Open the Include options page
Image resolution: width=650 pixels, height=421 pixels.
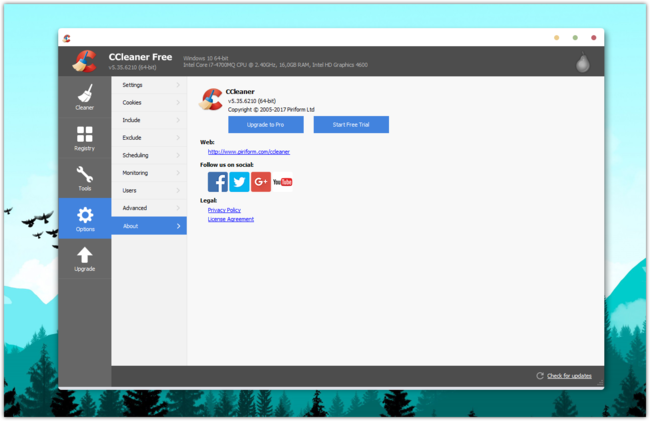[149, 120]
